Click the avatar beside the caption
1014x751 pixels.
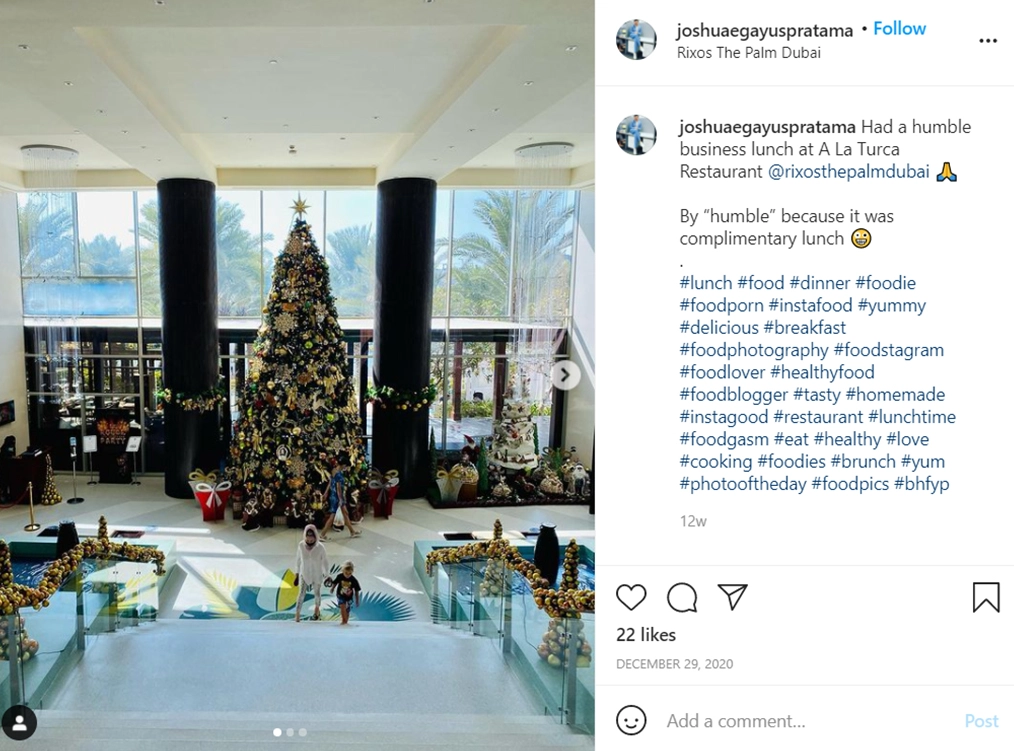pos(636,135)
